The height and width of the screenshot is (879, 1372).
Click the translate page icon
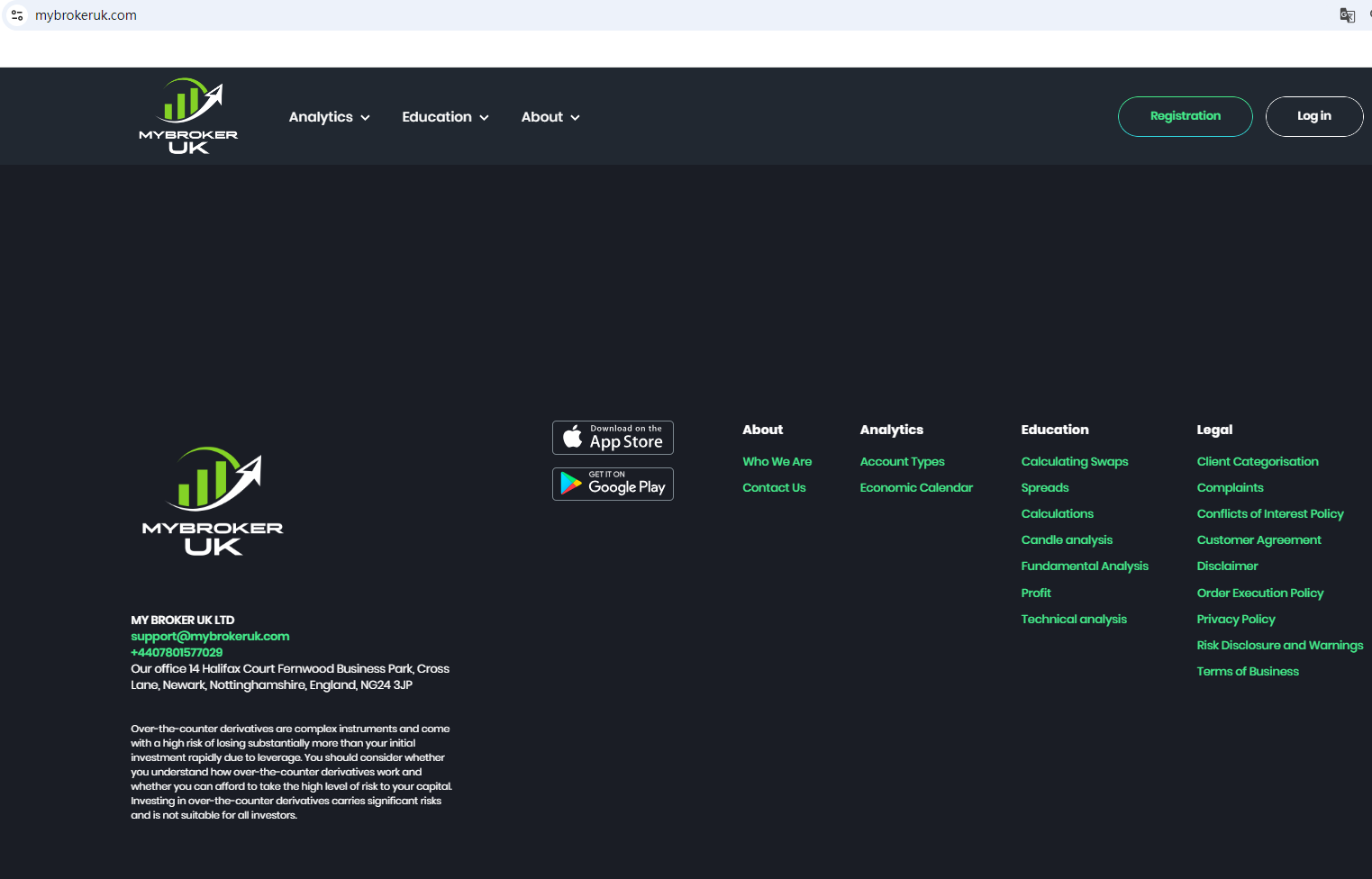[1347, 15]
